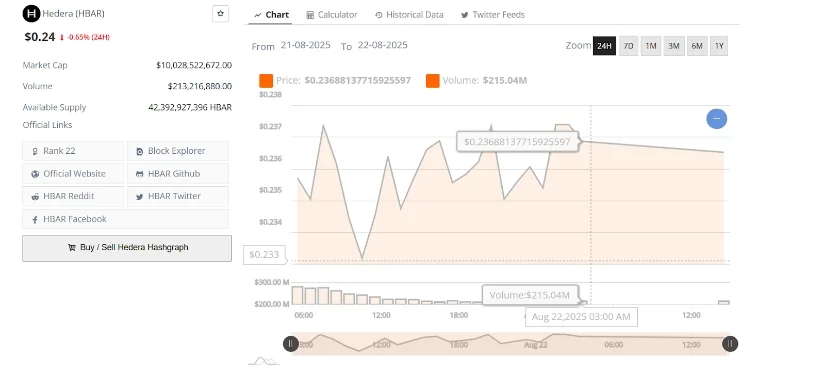This screenshot has height=373, width=825.
Task: Click the Market Cap value $10,028,522,672.00
Action: point(194,65)
